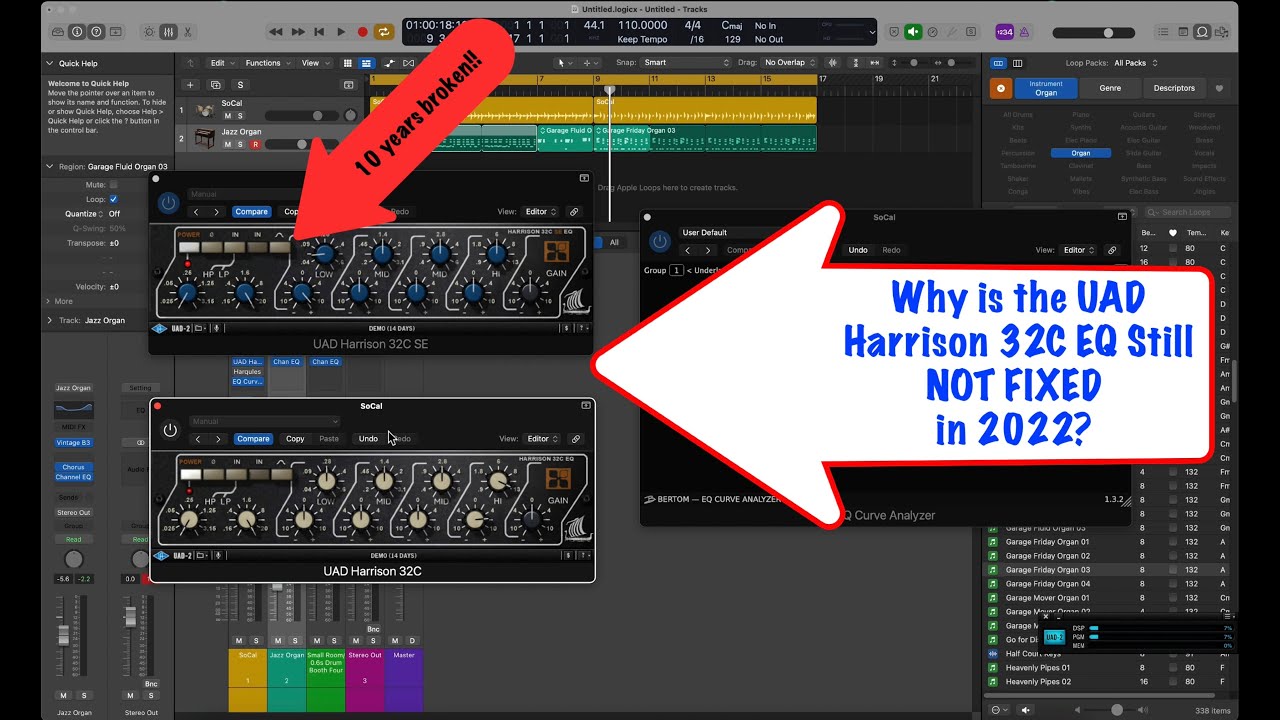Select the Heavenly Pipes 01 loop

coord(1038,668)
